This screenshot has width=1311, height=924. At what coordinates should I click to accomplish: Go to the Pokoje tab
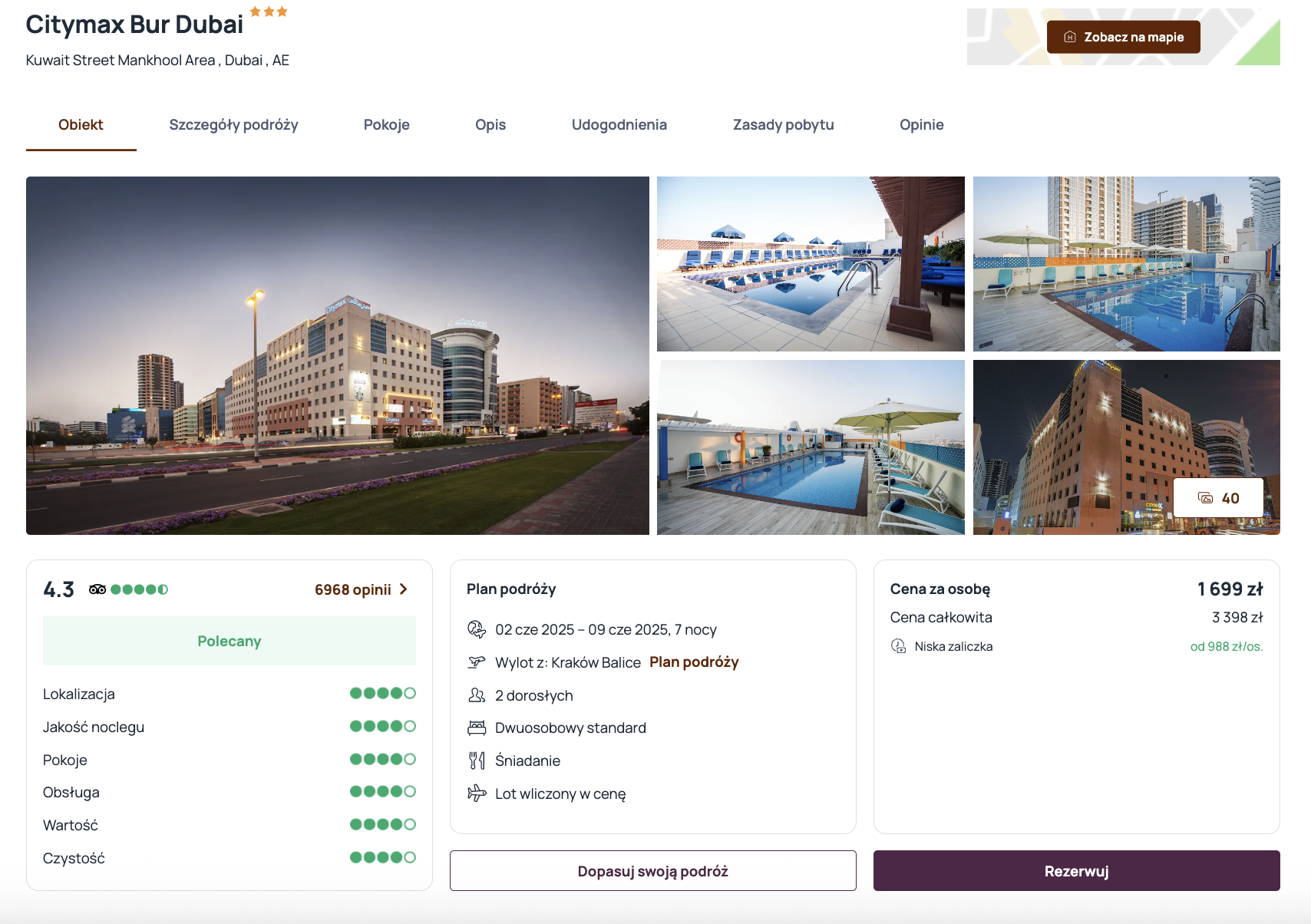(387, 125)
